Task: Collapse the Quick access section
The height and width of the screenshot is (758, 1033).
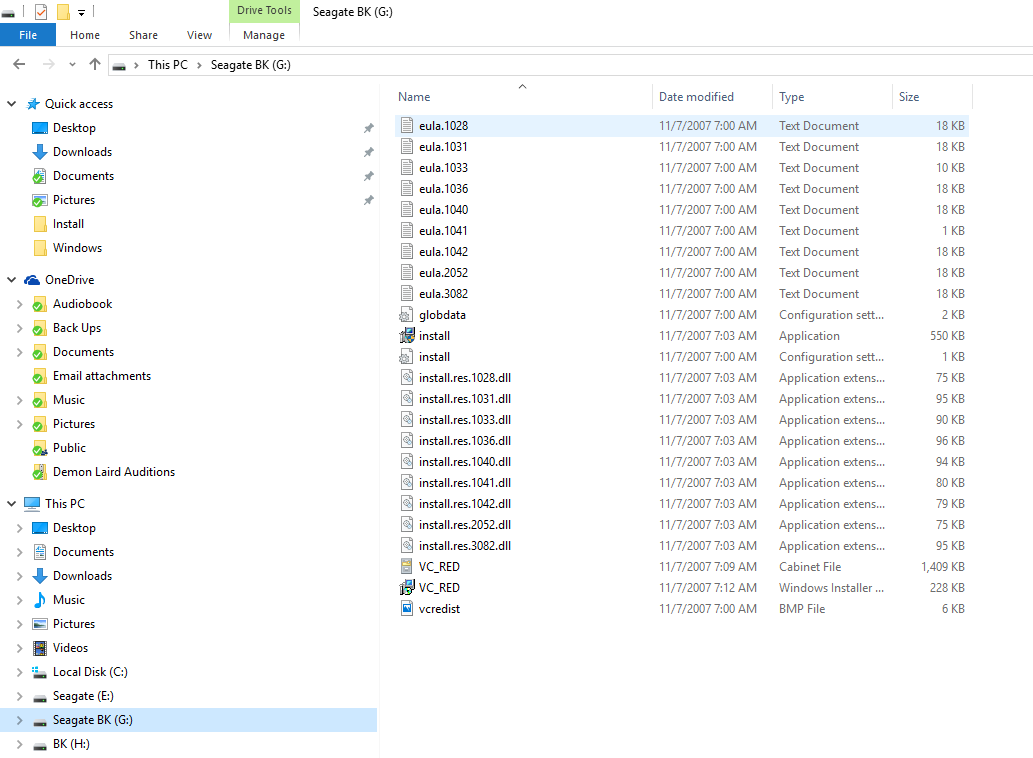Action: tap(11, 104)
